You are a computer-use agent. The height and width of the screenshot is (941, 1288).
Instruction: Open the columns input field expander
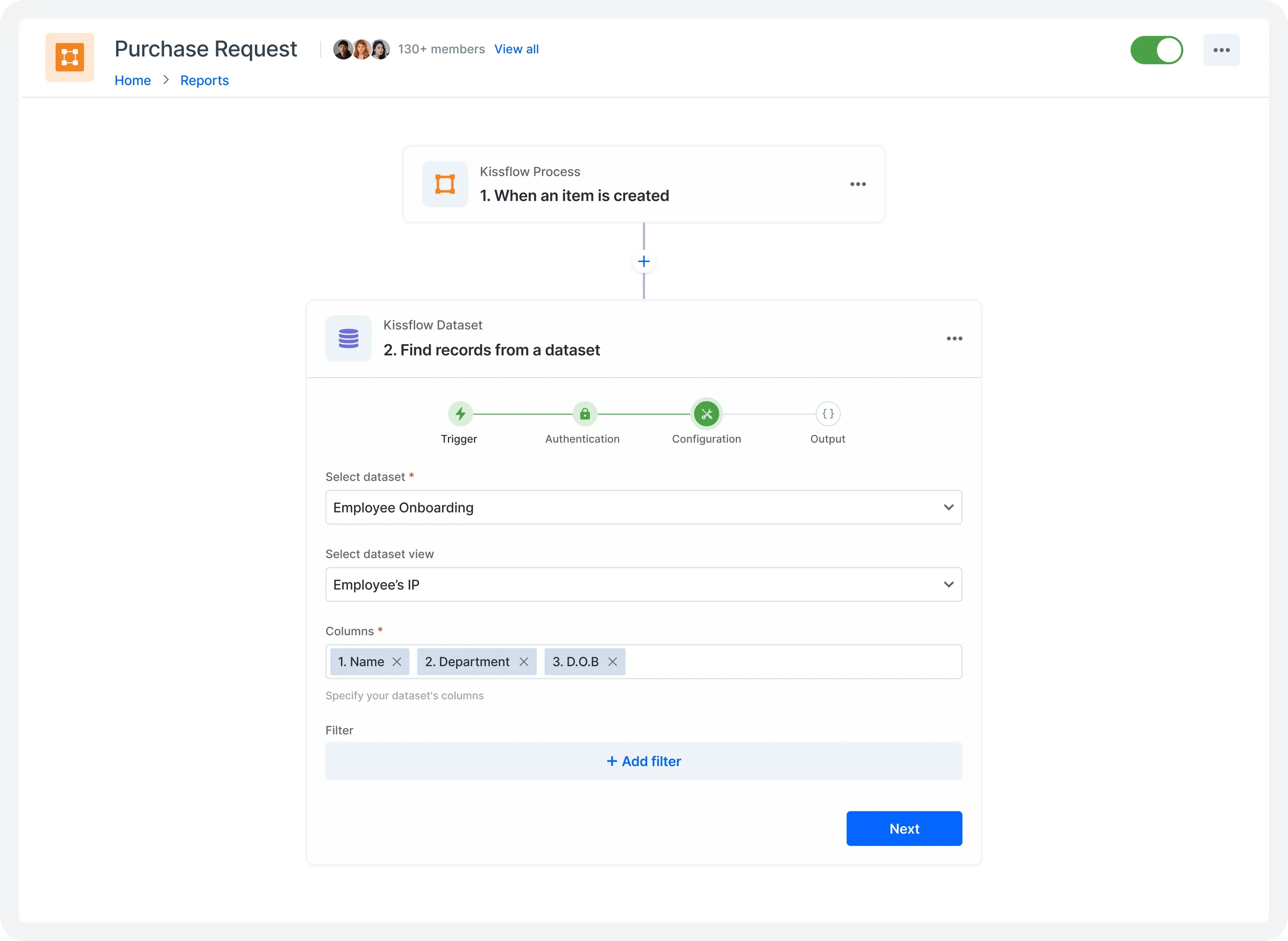point(790,661)
